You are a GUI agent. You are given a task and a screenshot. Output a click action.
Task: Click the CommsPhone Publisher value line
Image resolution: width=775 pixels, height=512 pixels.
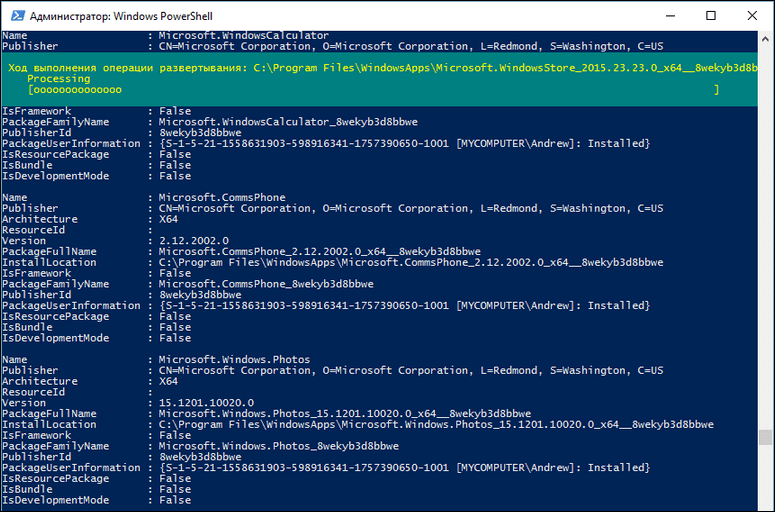(x=411, y=209)
